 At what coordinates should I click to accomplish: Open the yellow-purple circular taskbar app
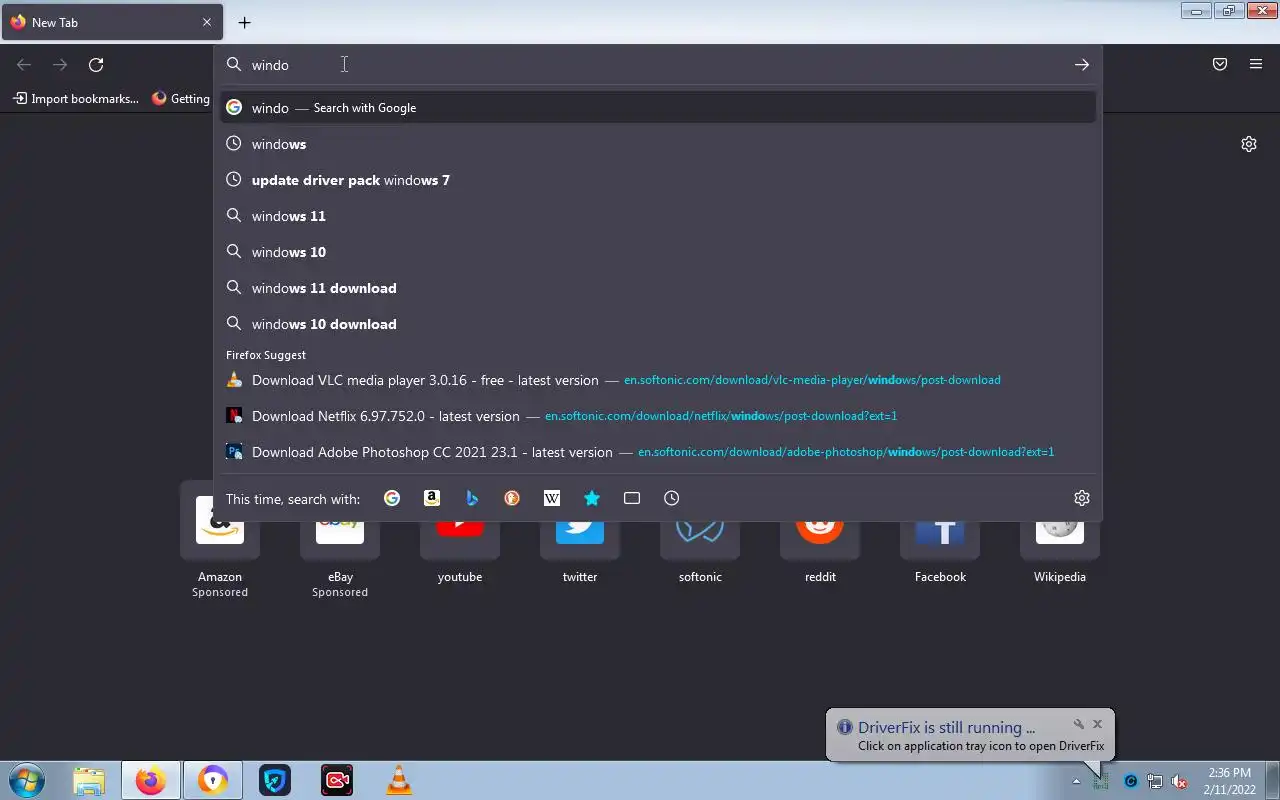coord(213,780)
